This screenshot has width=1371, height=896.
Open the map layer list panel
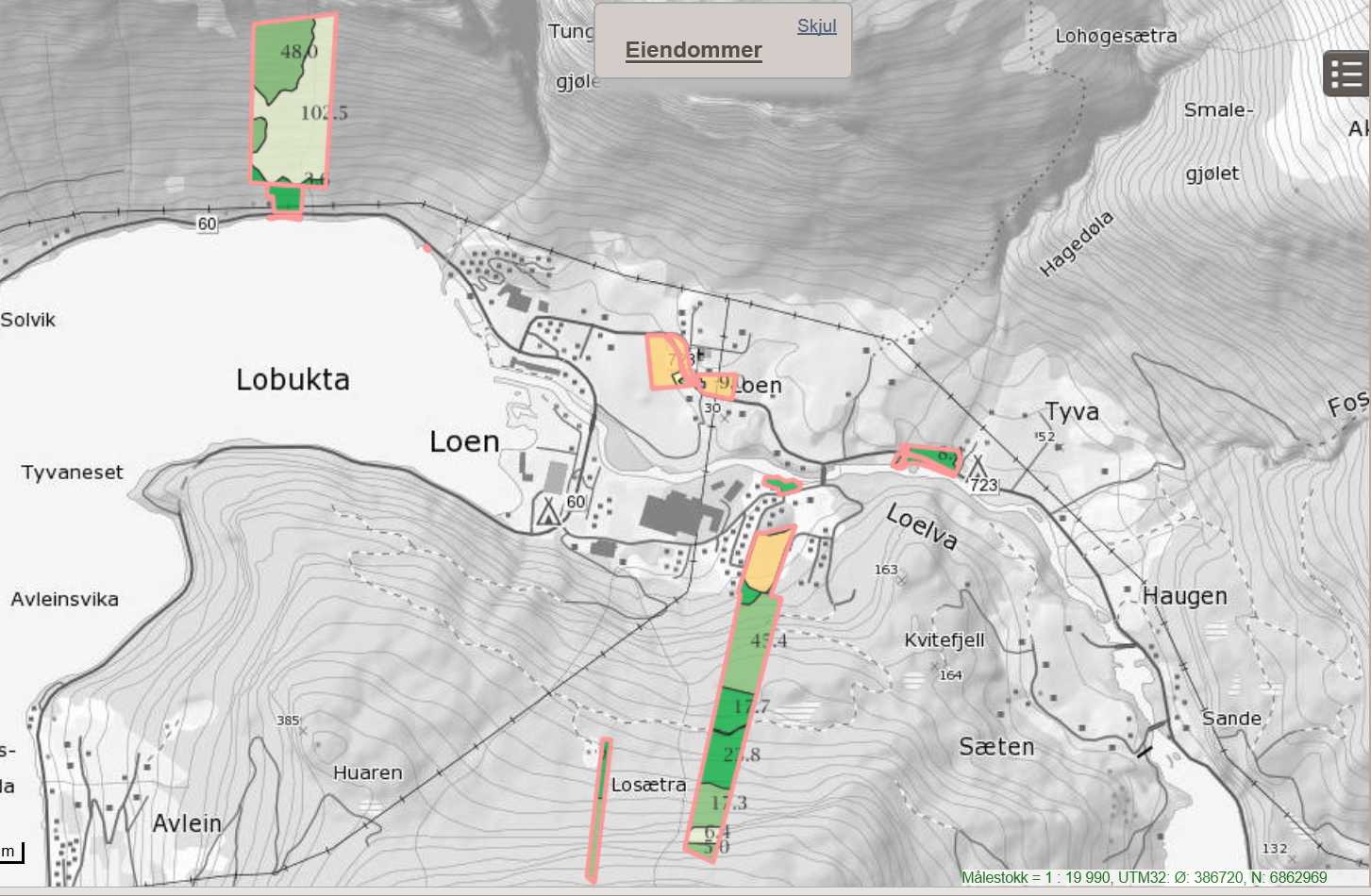click(x=1346, y=74)
